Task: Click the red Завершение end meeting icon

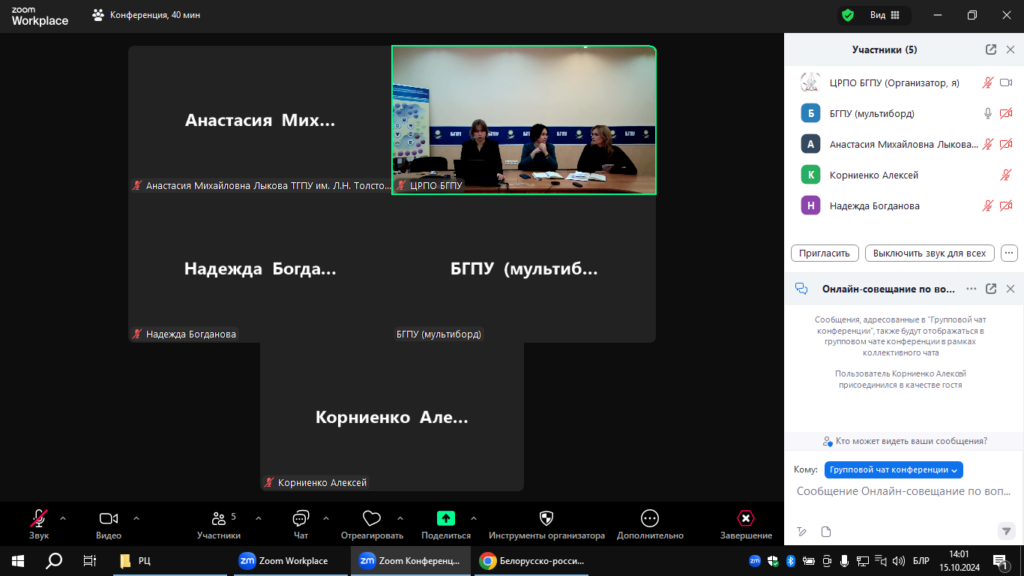Action: point(745,518)
